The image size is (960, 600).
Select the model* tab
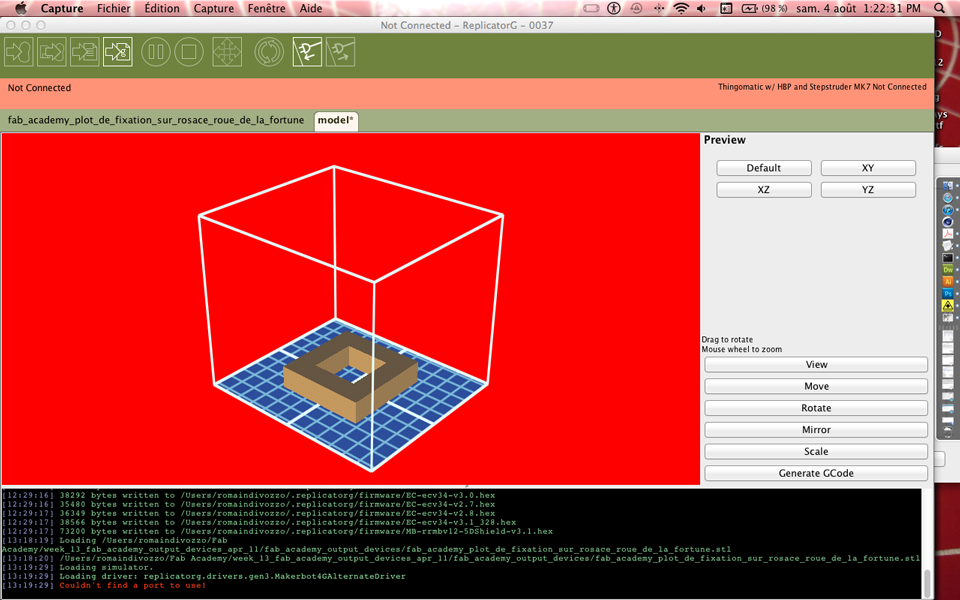pyautogui.click(x=336, y=120)
